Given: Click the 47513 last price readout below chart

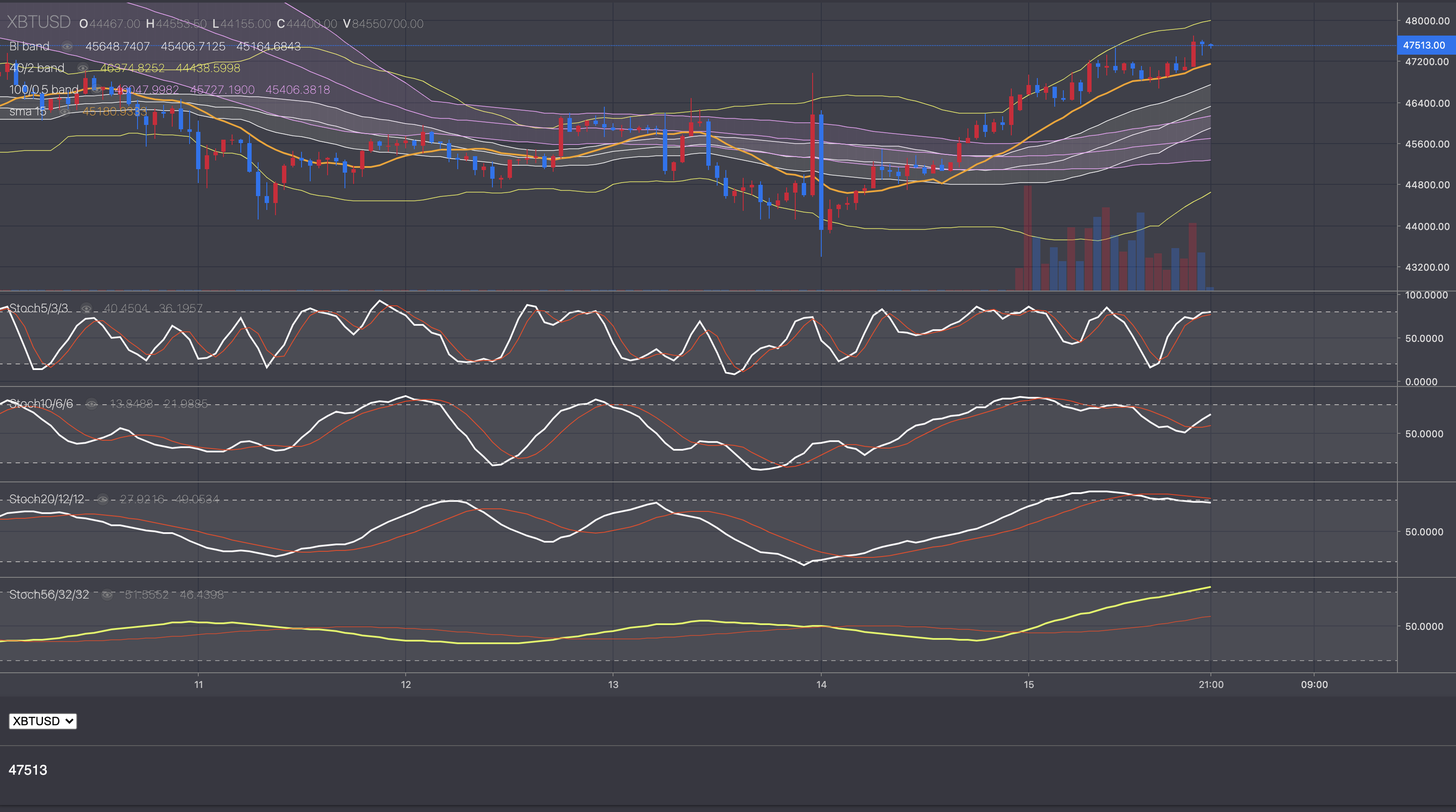Looking at the screenshot, I should tap(28, 770).
